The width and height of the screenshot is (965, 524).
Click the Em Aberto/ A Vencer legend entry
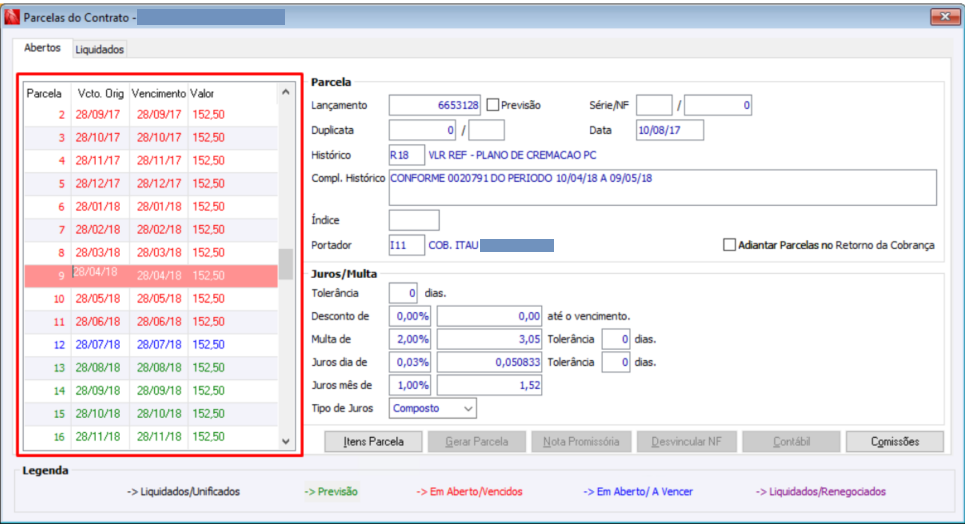tap(638, 491)
